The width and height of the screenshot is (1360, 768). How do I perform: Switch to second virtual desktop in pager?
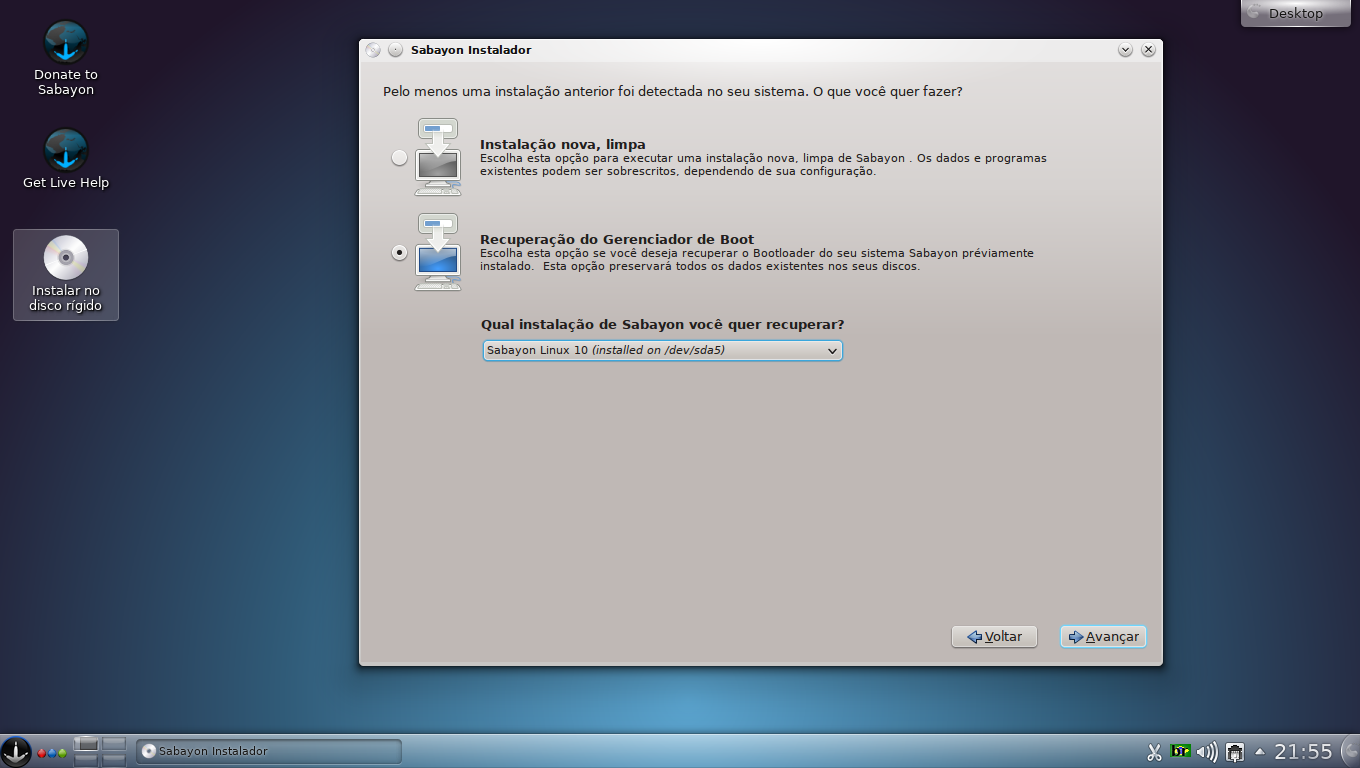[x=114, y=743]
